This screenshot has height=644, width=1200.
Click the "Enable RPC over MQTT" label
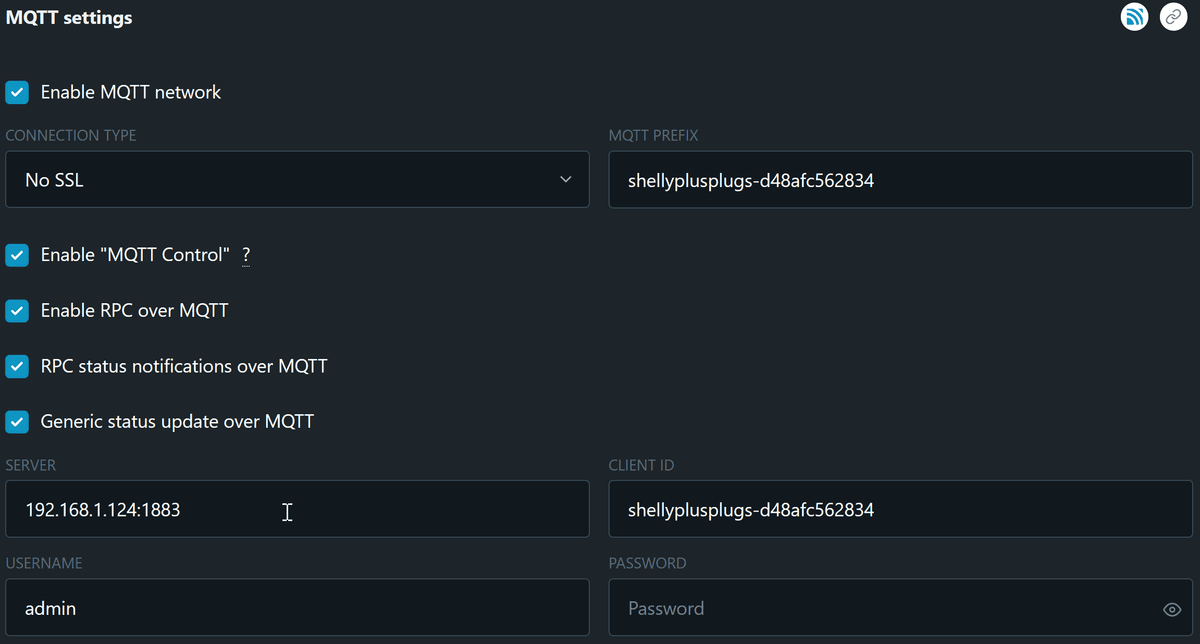point(134,311)
